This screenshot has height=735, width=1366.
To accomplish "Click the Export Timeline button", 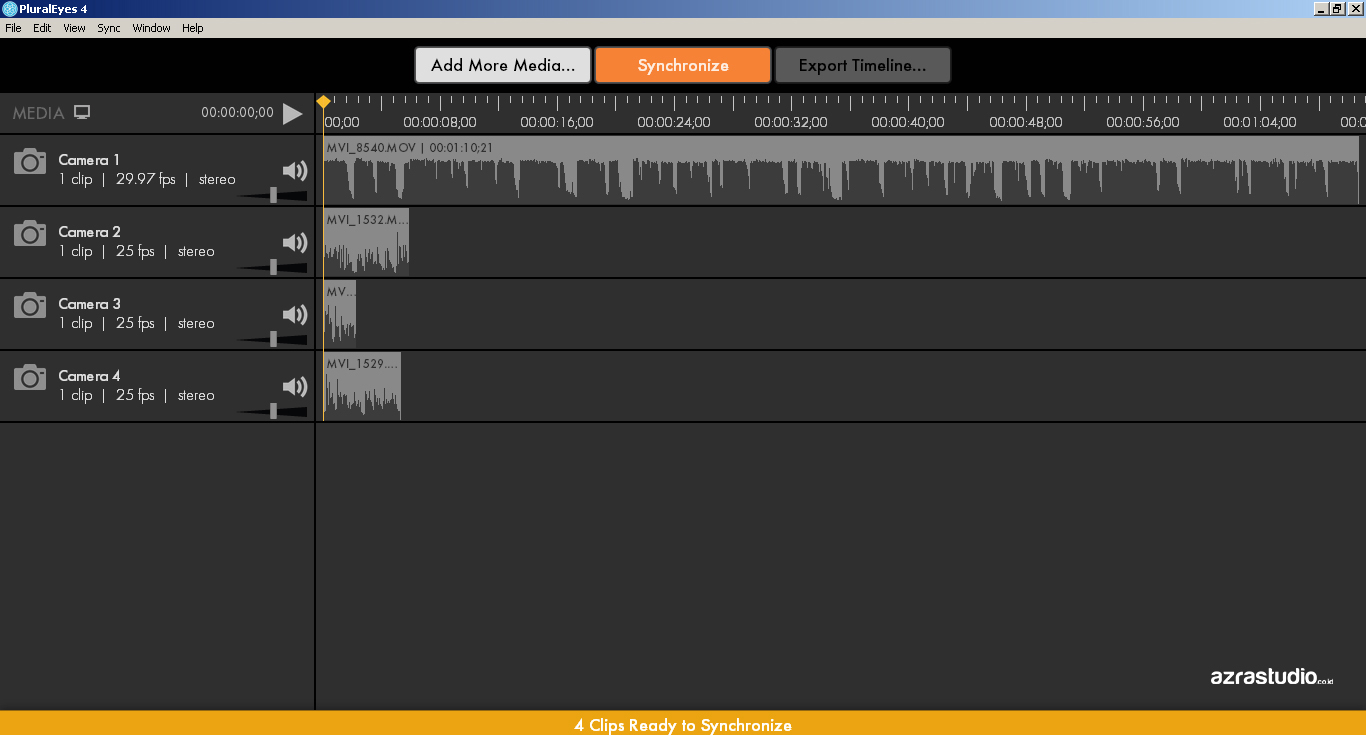I will pyautogui.click(x=862, y=65).
